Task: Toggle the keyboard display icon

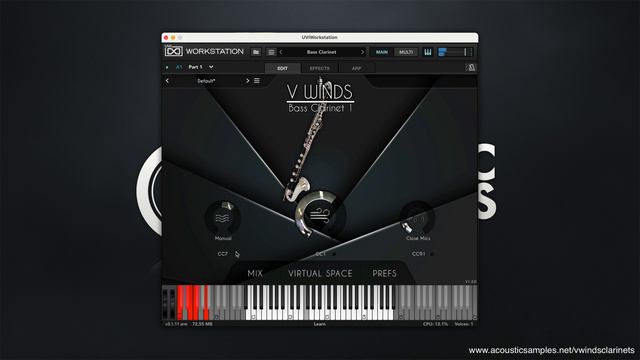Action: pyautogui.click(x=427, y=52)
